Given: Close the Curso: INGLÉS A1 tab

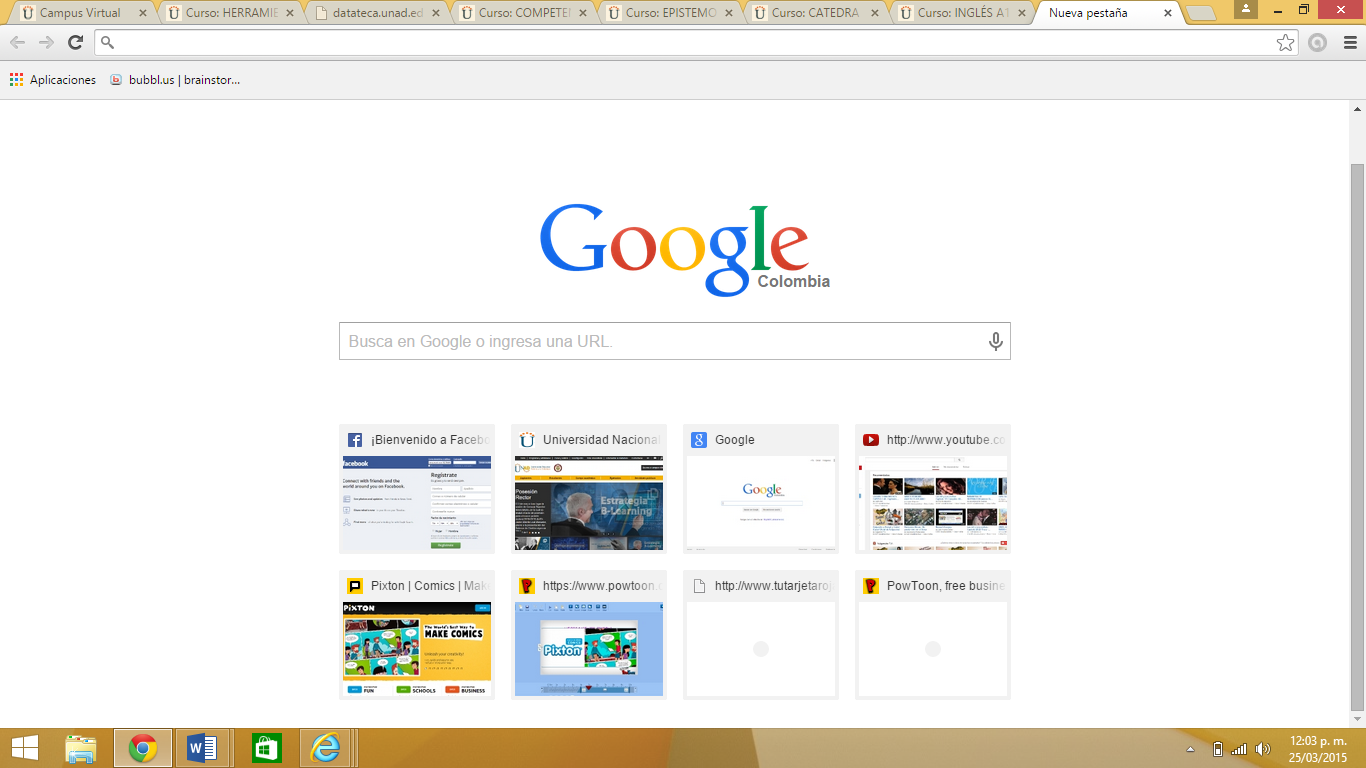Looking at the screenshot, I should pyautogui.click(x=1023, y=13).
